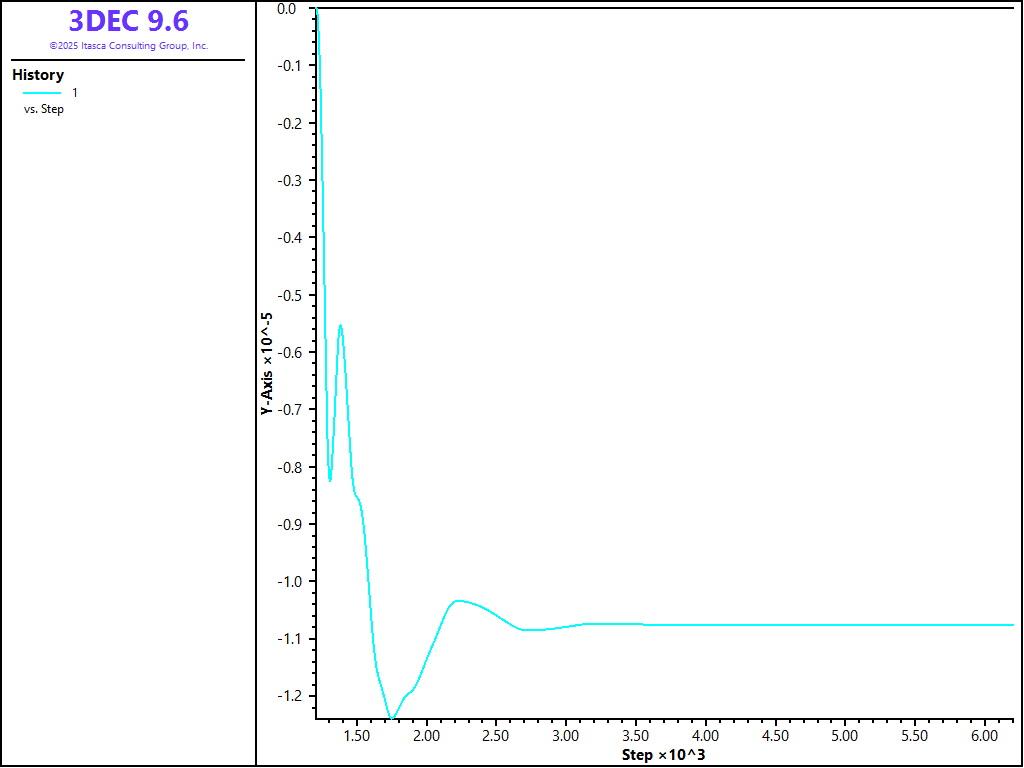Select the History legend heading
Screen dimensions: 1024x768
coord(38,75)
